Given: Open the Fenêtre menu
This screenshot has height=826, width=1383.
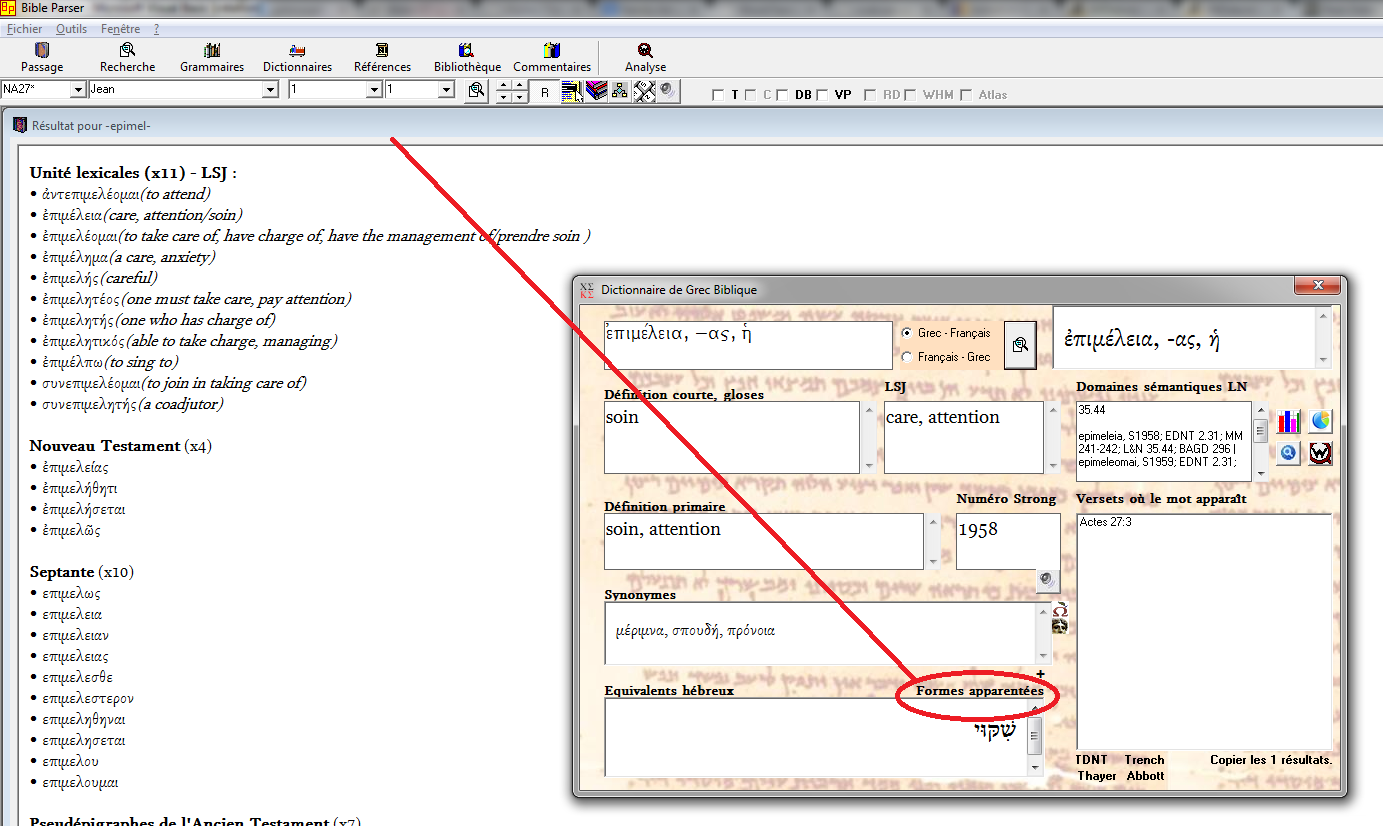Looking at the screenshot, I should [x=120, y=29].
